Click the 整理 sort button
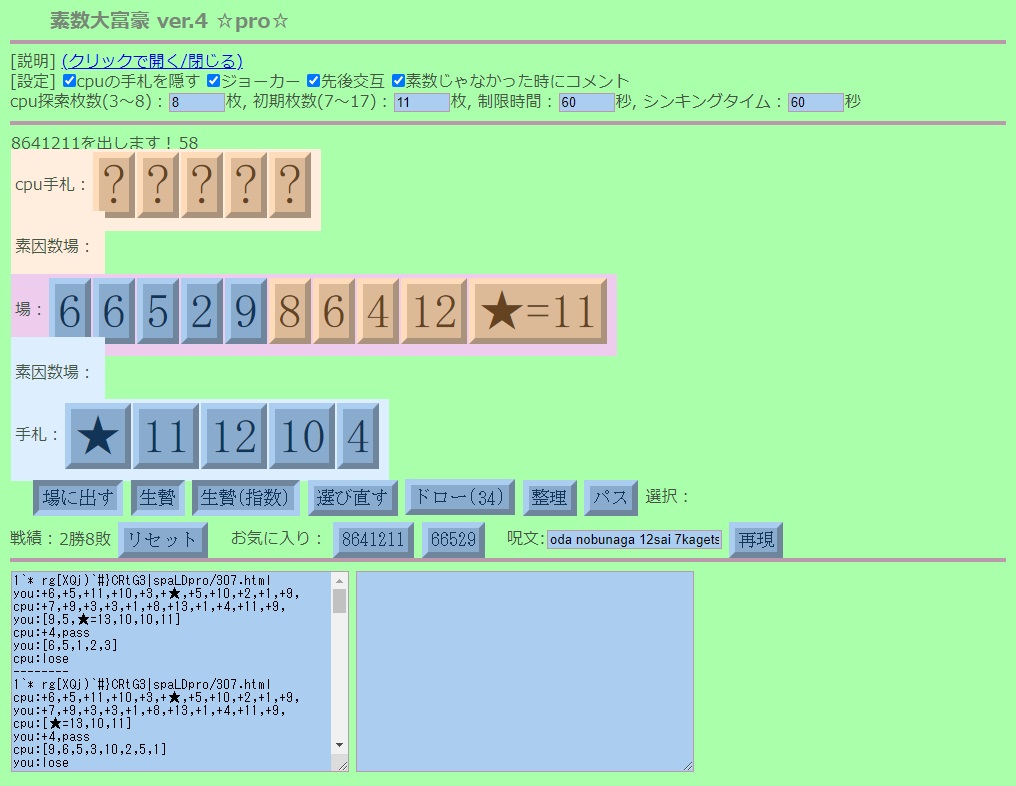 click(x=549, y=498)
